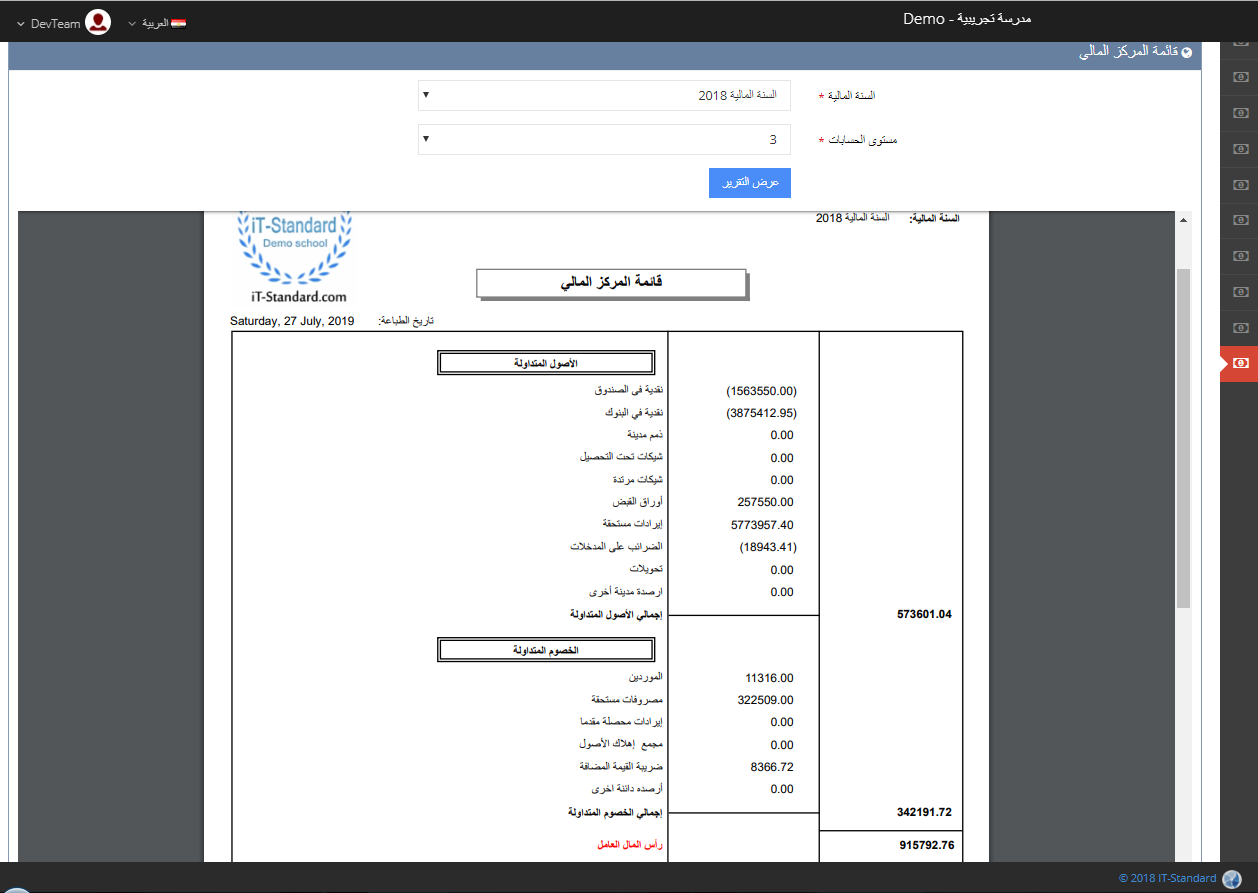Viewport: 1258px width, 893px height.
Task: Click the highlighted red money sidebar icon
Action: coord(1240,362)
